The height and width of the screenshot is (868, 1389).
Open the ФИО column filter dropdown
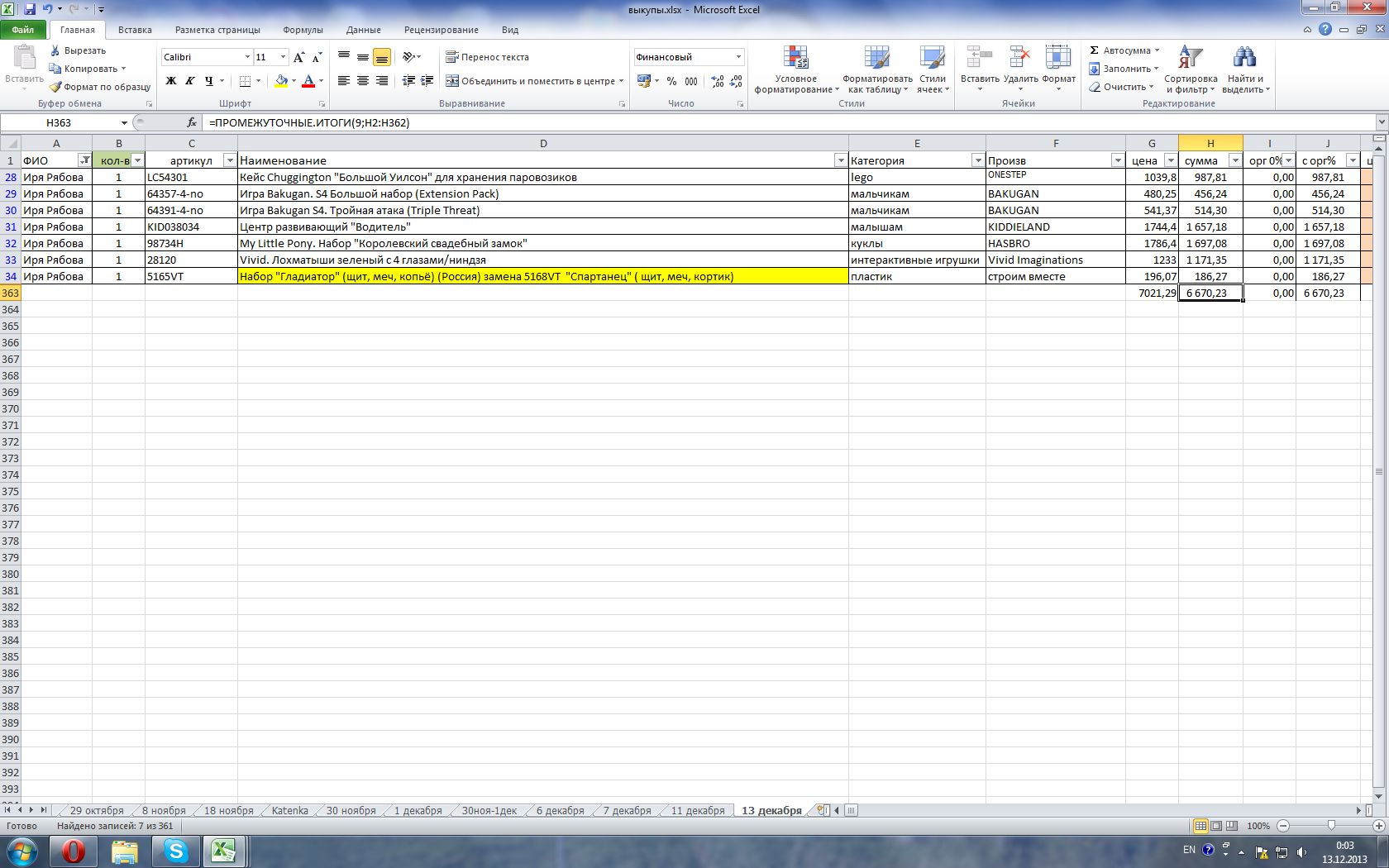(x=84, y=160)
